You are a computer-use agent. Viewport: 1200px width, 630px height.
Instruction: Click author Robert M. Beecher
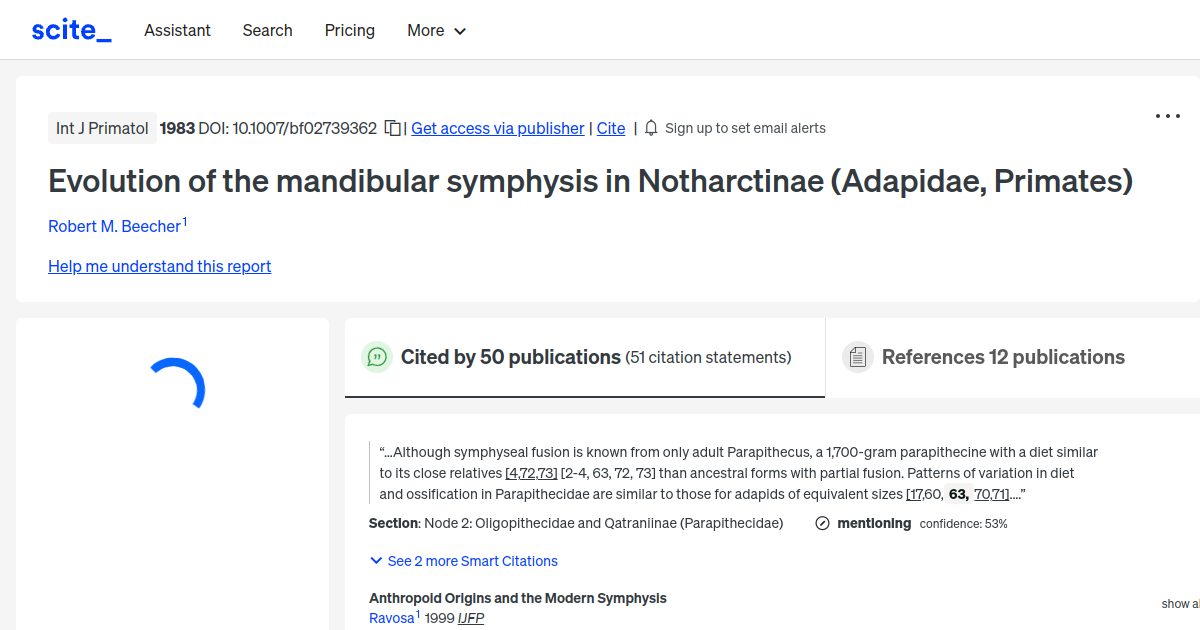(x=113, y=226)
